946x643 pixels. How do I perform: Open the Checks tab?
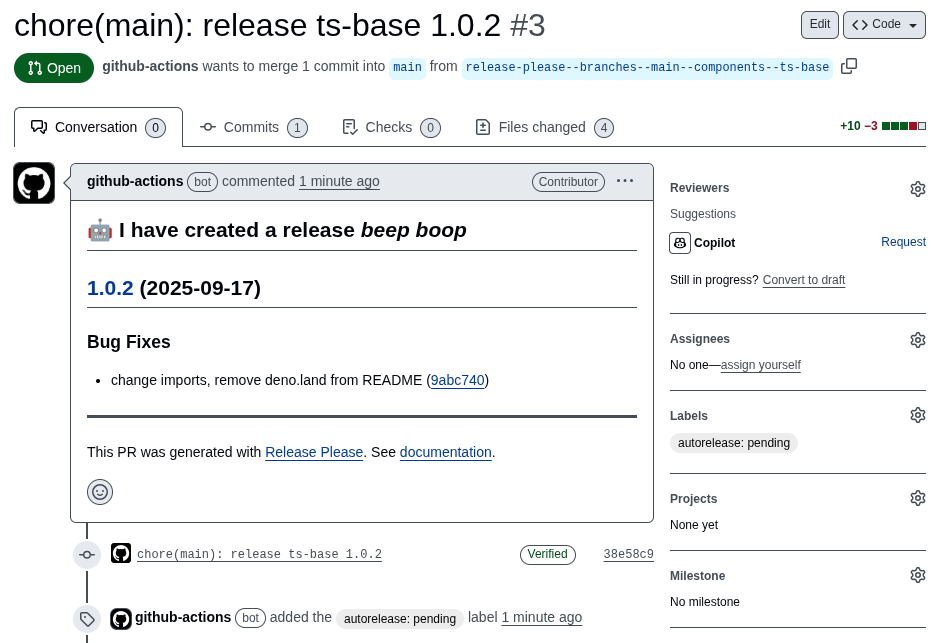[x=390, y=127]
